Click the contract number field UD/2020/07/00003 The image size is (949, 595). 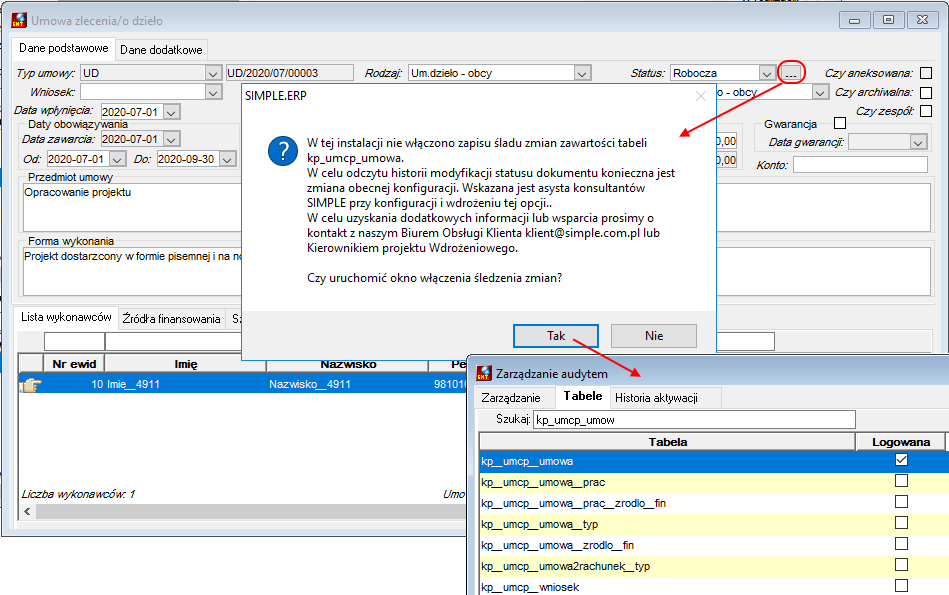click(289, 73)
